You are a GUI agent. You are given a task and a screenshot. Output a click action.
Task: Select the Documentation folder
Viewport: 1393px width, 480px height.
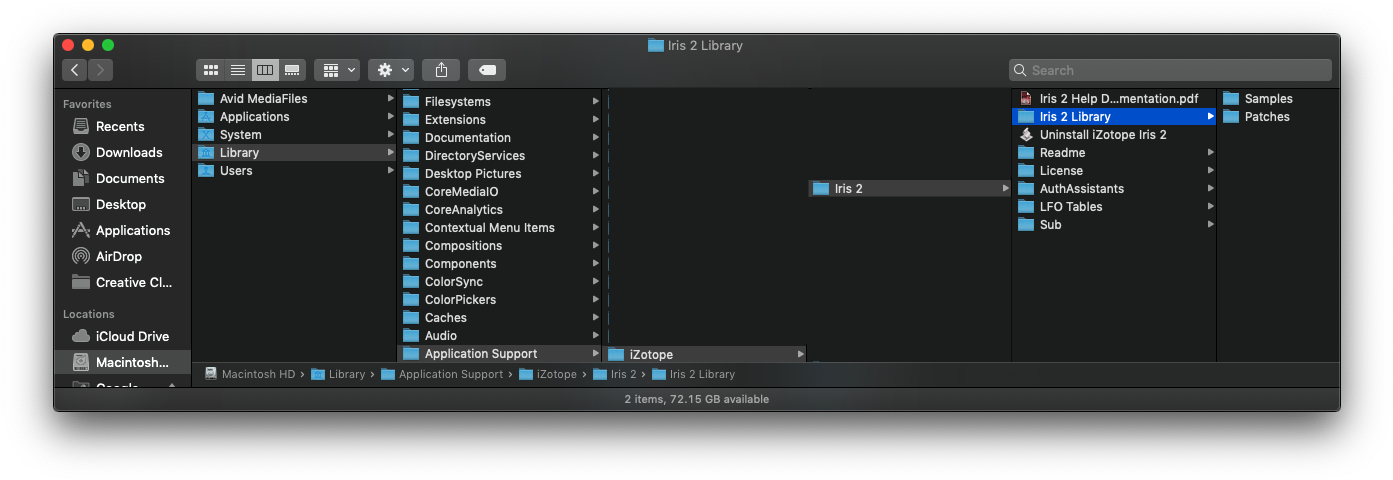tap(500, 137)
